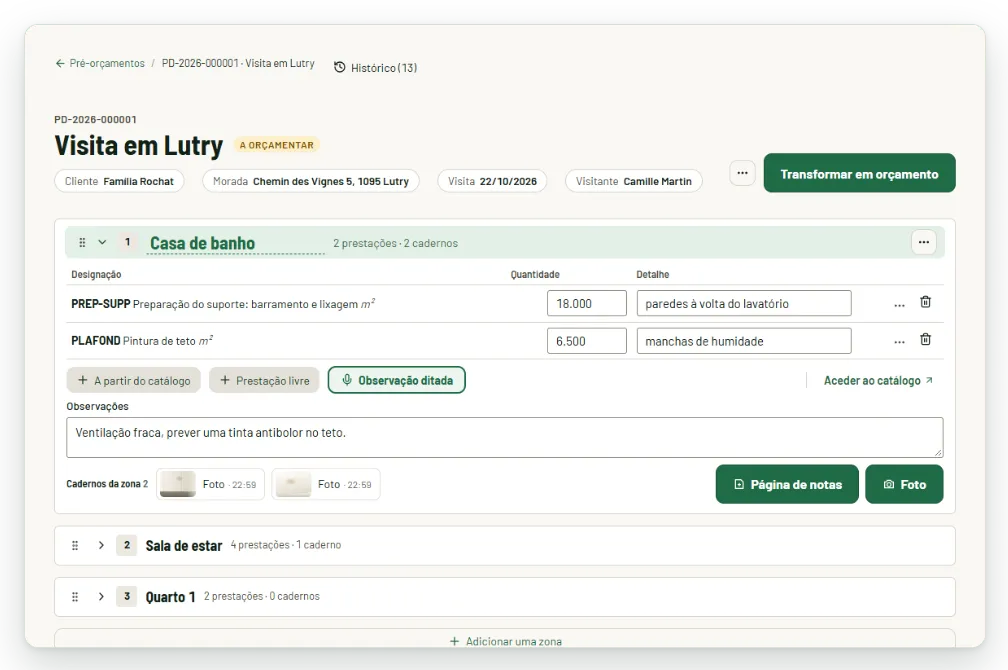1008x670 pixels.
Task: Expand the Quarto 1 zone
Action: click(101, 597)
